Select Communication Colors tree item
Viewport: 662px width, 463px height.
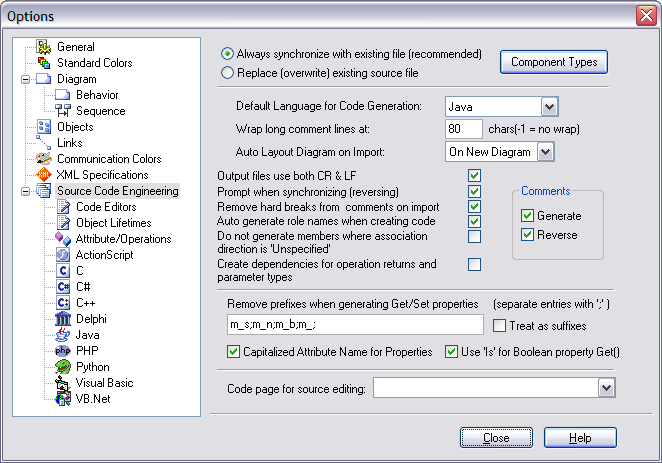[109, 159]
